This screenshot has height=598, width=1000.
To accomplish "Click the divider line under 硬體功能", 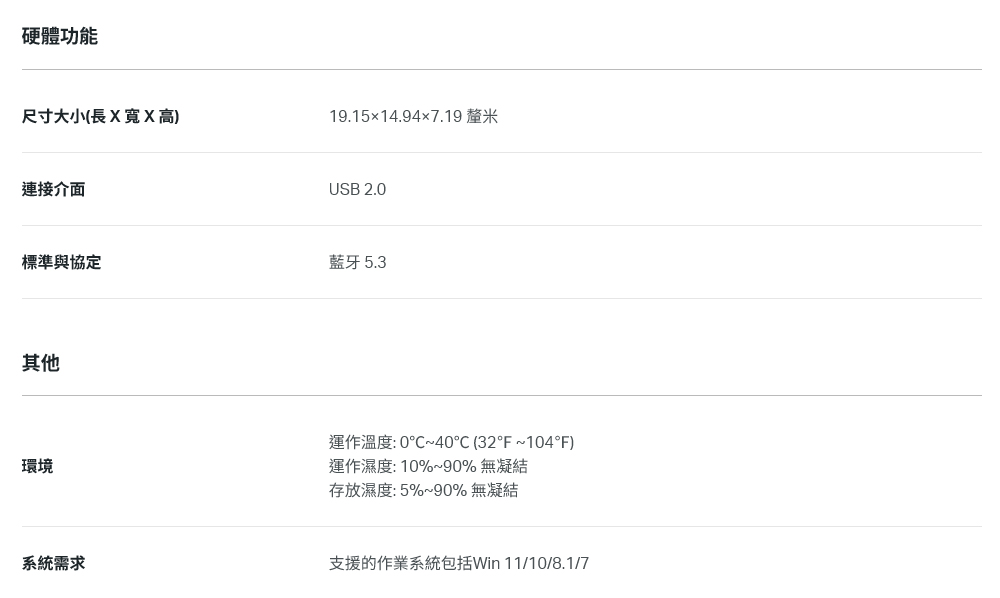I will pyautogui.click(x=502, y=69).
